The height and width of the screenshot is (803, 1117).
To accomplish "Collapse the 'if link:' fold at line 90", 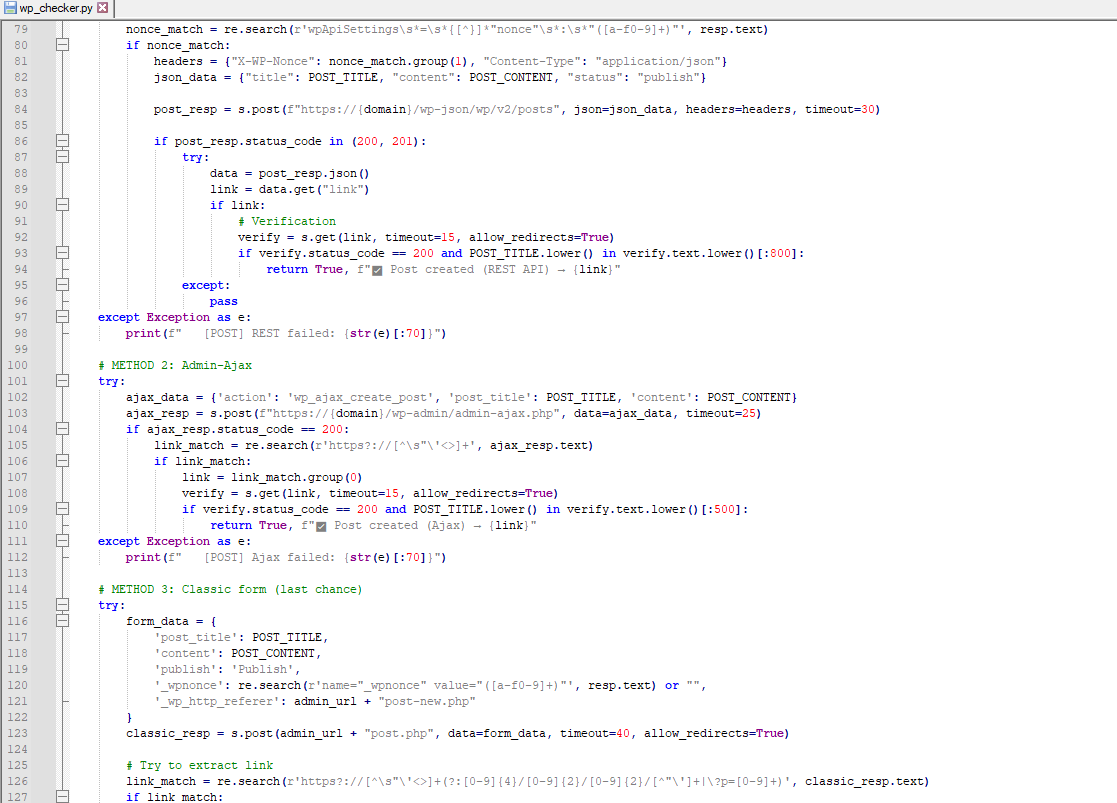I will pos(63,205).
